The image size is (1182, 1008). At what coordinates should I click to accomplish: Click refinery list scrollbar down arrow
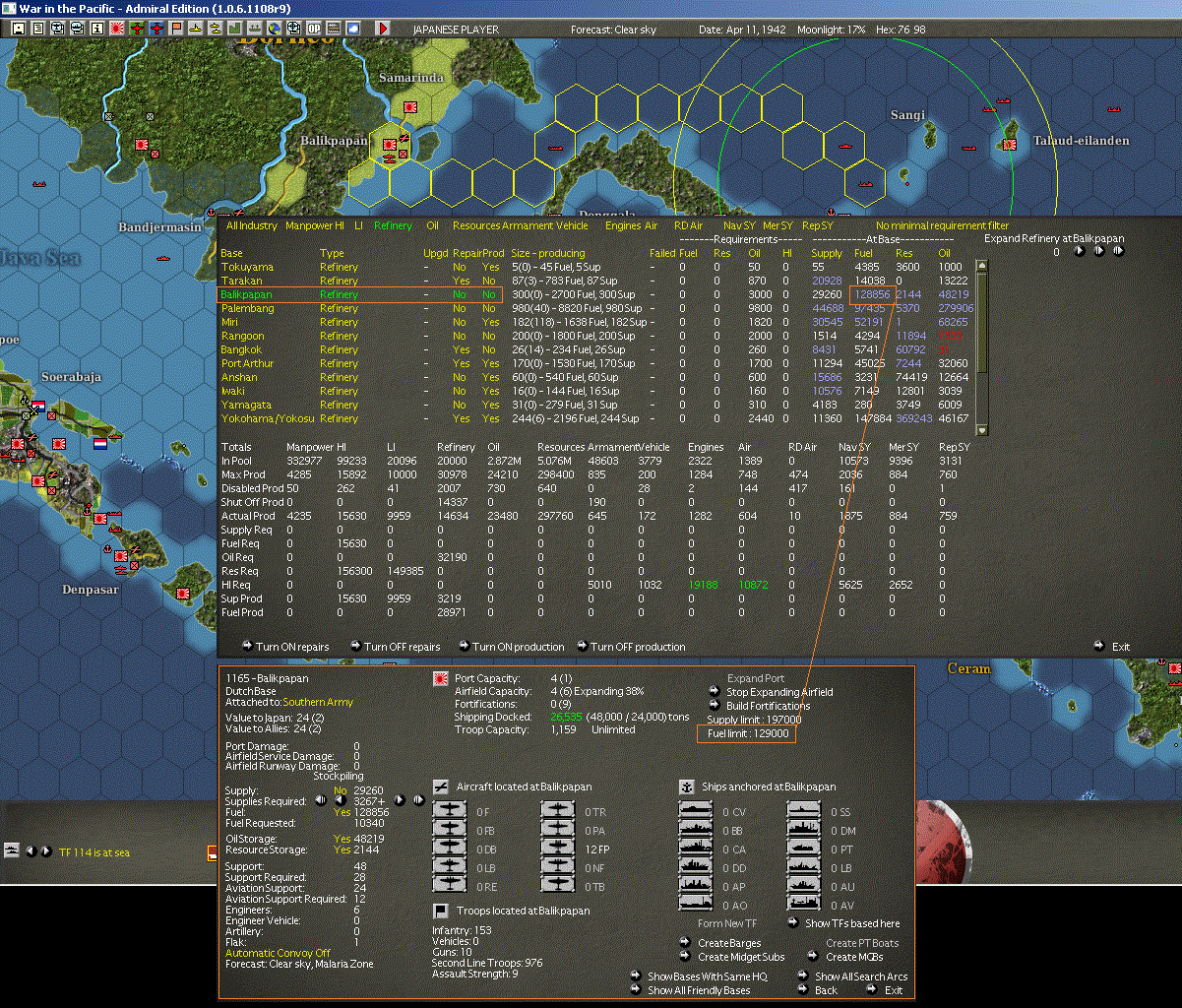pyautogui.click(x=980, y=430)
